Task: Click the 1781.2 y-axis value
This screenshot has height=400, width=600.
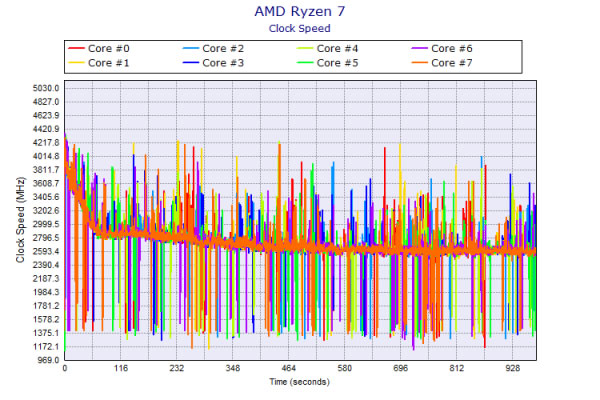Action: [46, 306]
